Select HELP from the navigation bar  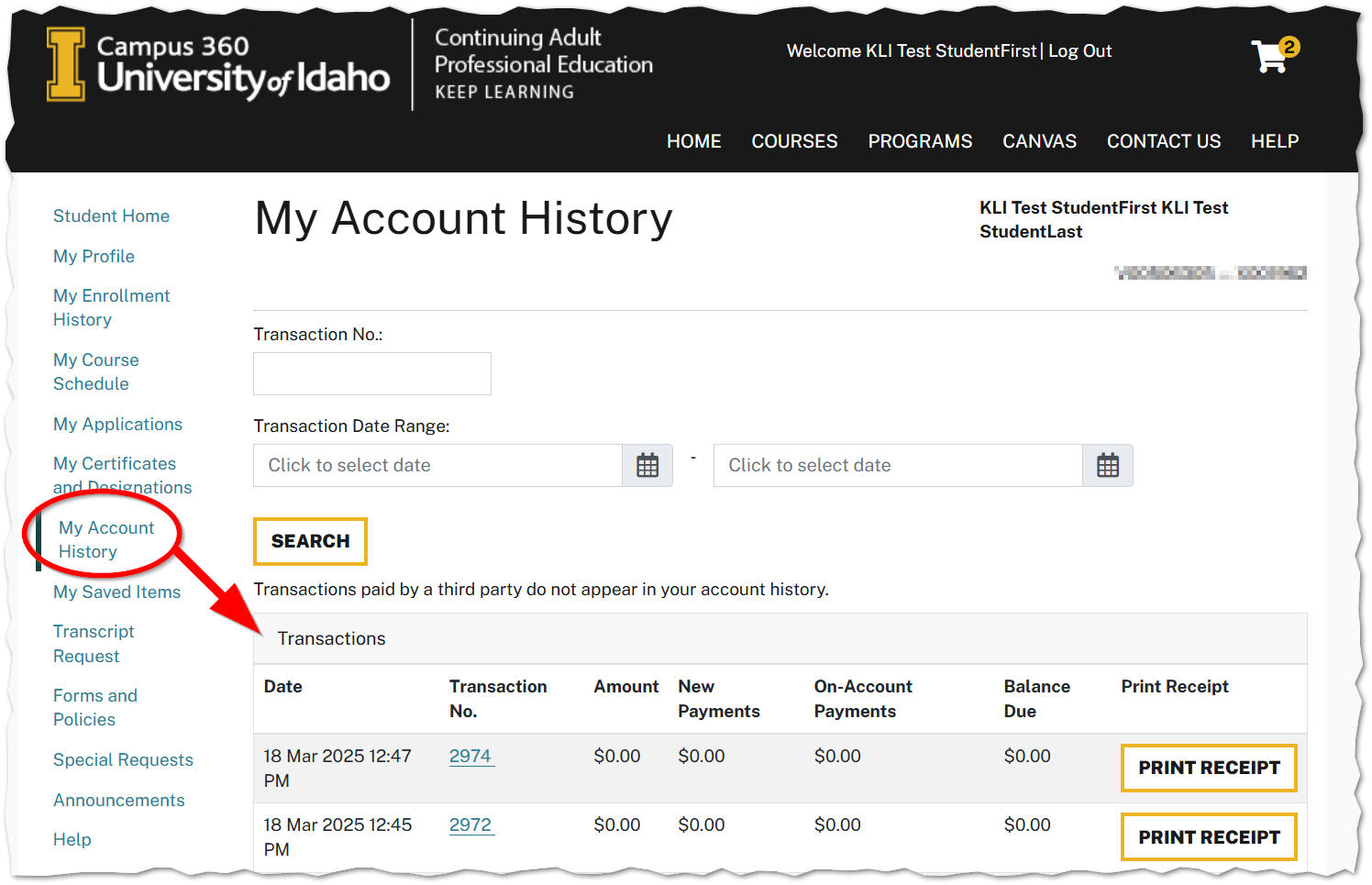1275,141
